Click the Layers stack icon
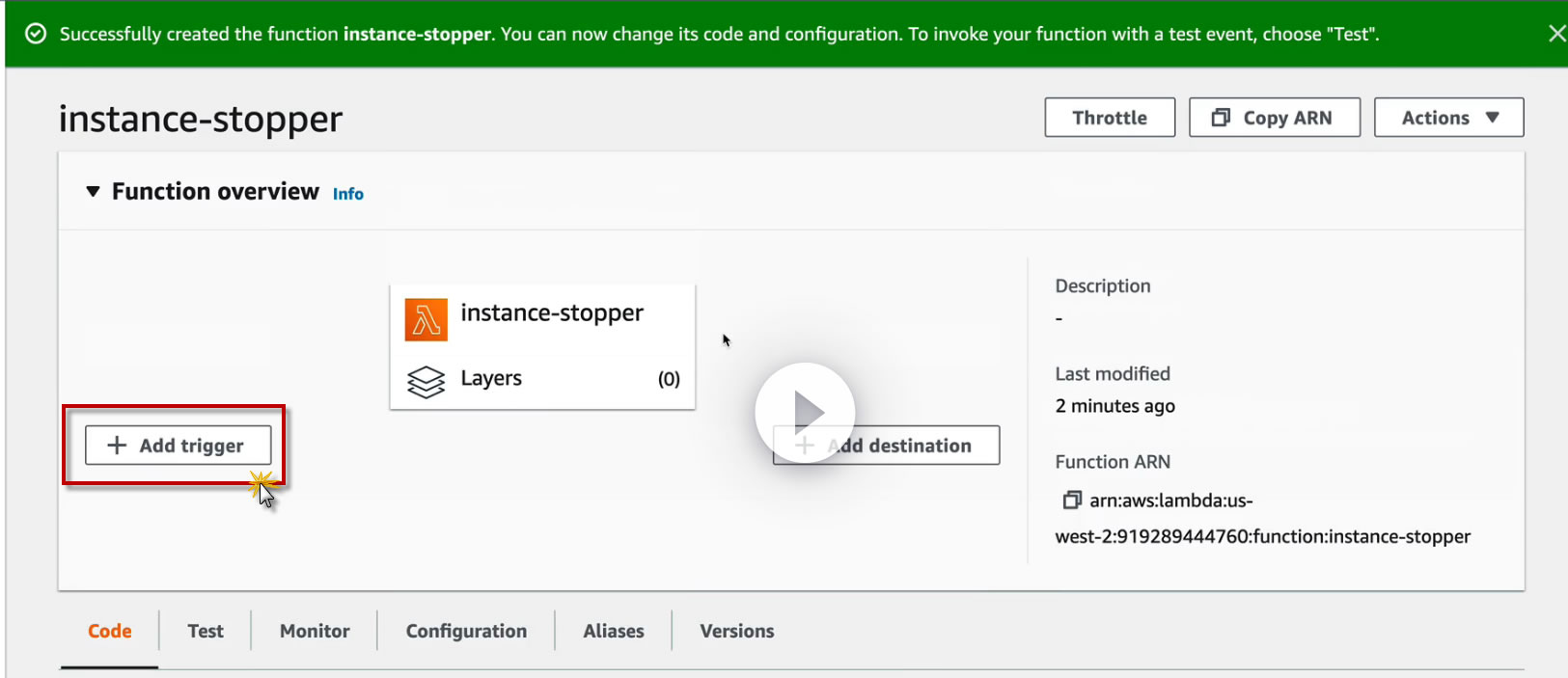The image size is (1568, 678). click(426, 382)
